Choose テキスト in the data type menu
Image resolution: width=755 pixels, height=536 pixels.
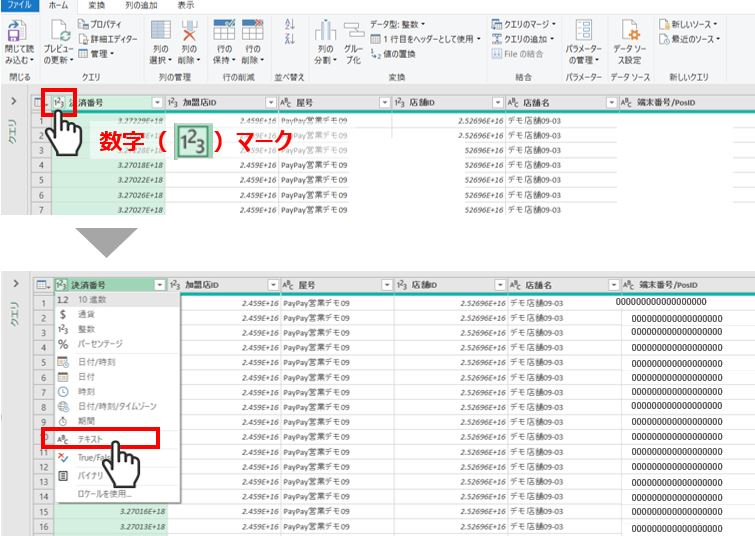click(91, 439)
